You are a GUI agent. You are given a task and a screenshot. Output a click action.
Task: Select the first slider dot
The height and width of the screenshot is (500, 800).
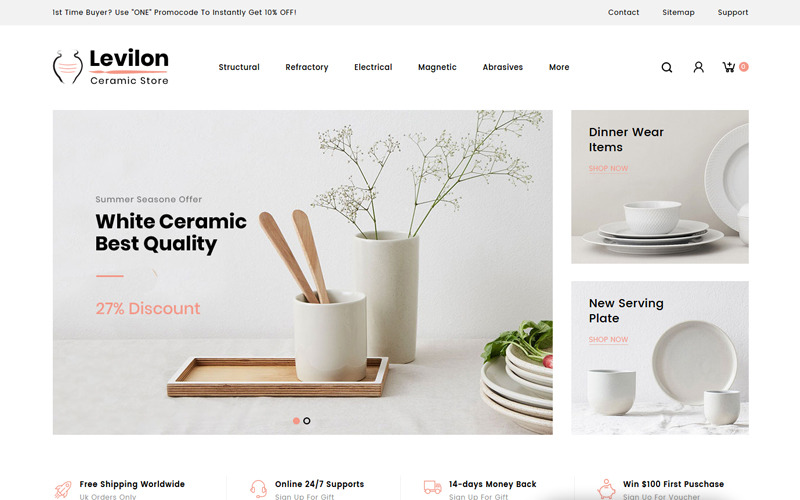[296, 421]
